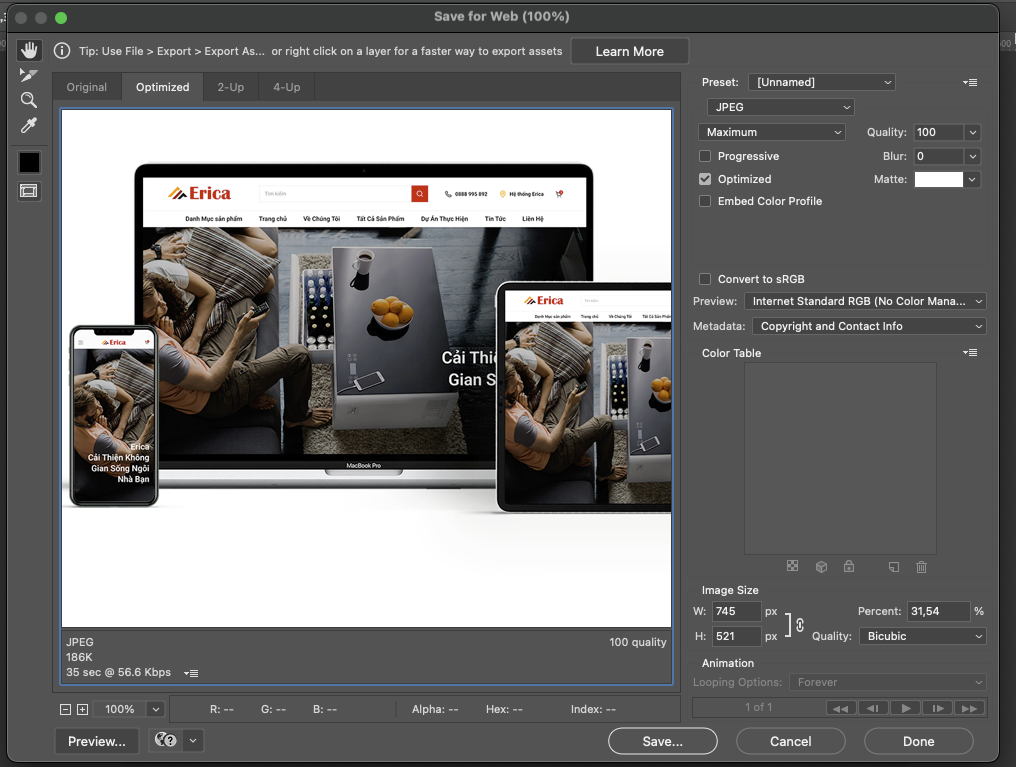This screenshot has height=767, width=1016.
Task: Click the Learn More button
Action: pos(629,50)
